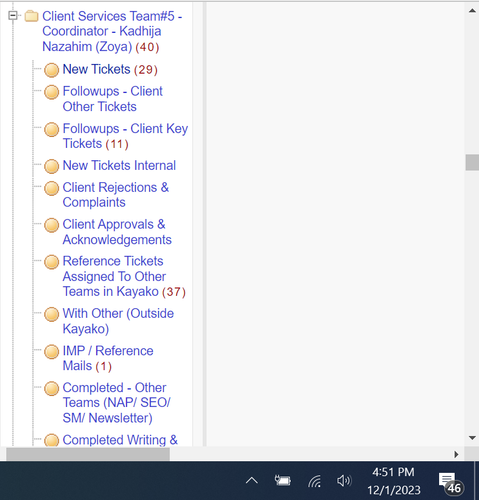Open Followups - Client Key Tickets (11)

(125, 136)
